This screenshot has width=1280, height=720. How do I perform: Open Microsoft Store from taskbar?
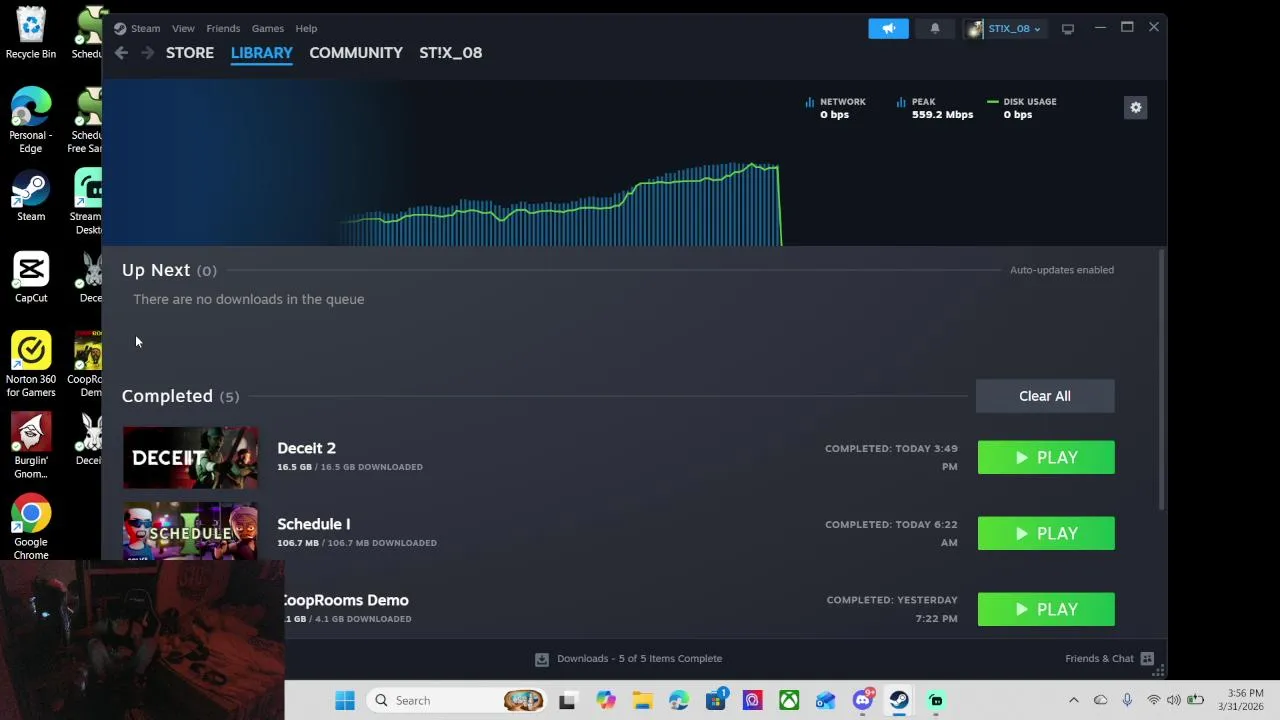coord(716,700)
